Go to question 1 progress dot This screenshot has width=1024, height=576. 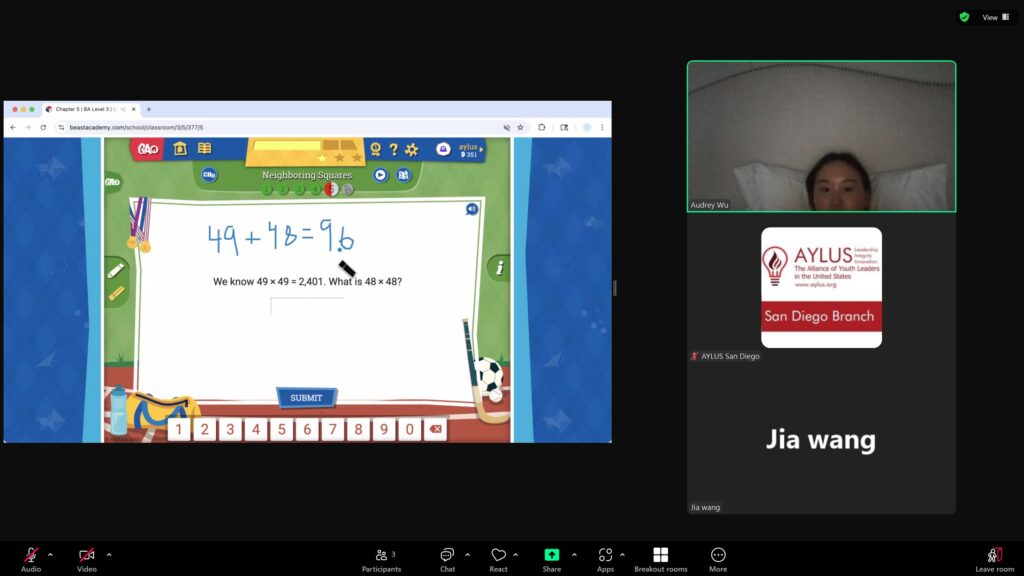click(267, 190)
